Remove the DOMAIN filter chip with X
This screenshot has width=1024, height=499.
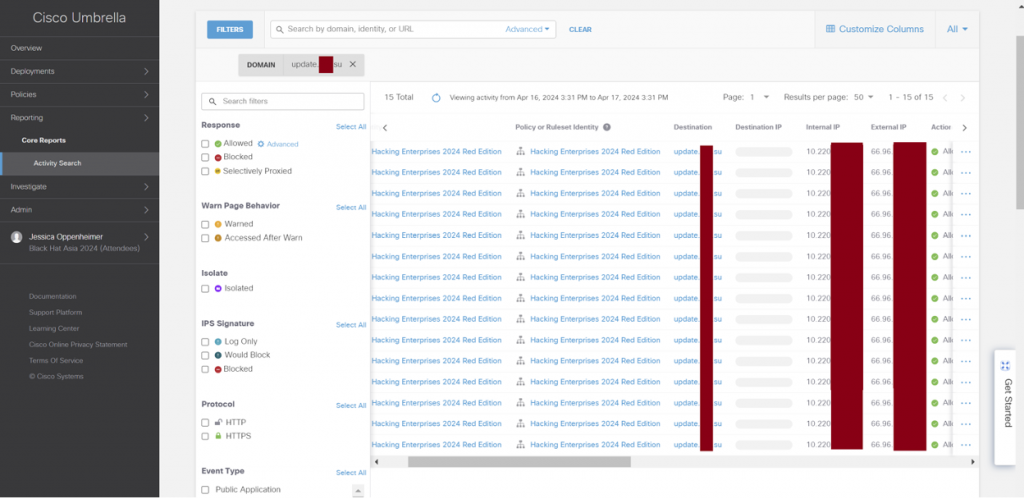pyautogui.click(x=352, y=64)
